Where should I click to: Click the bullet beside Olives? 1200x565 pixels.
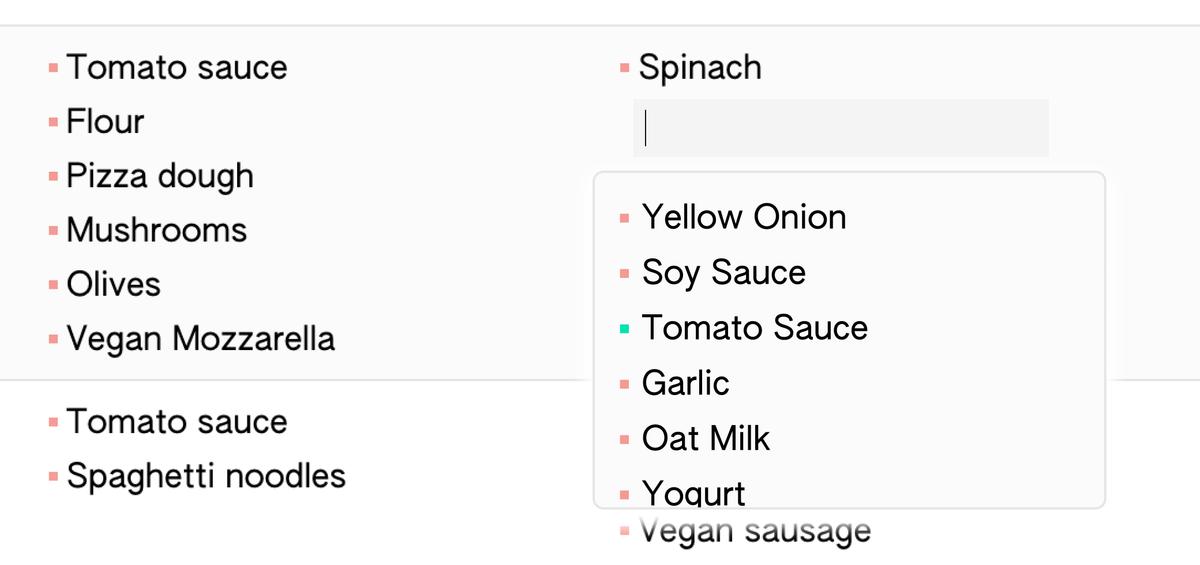pyautogui.click(x=53, y=285)
